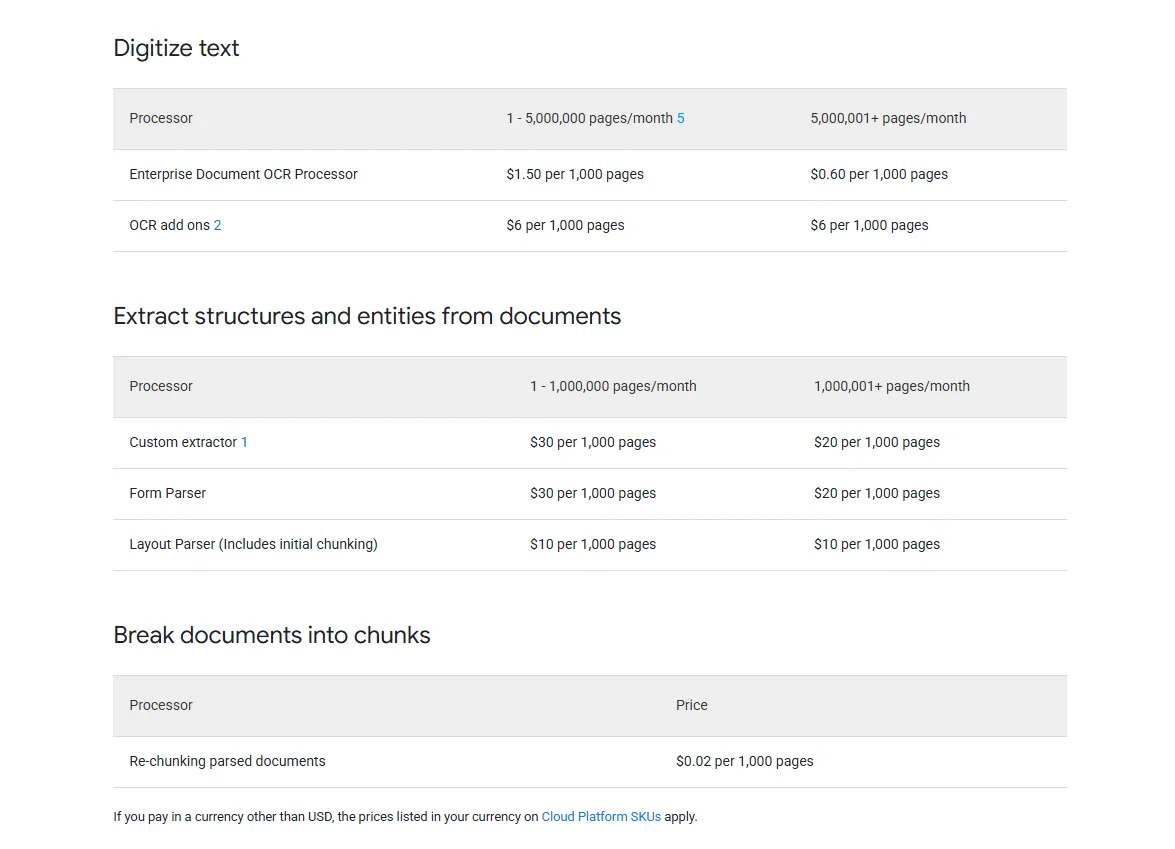The image size is (1175, 849).
Task: Click the 'Price' column header
Action: pyautogui.click(x=692, y=706)
